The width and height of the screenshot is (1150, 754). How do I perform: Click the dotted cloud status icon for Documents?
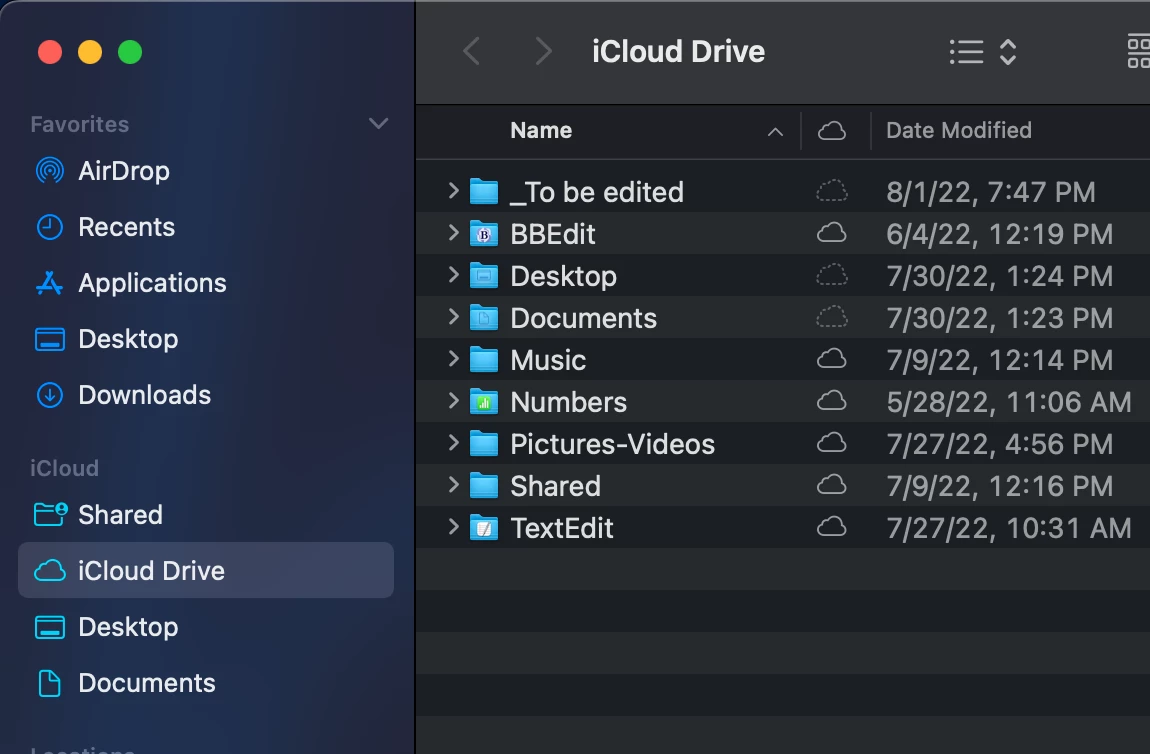832,318
